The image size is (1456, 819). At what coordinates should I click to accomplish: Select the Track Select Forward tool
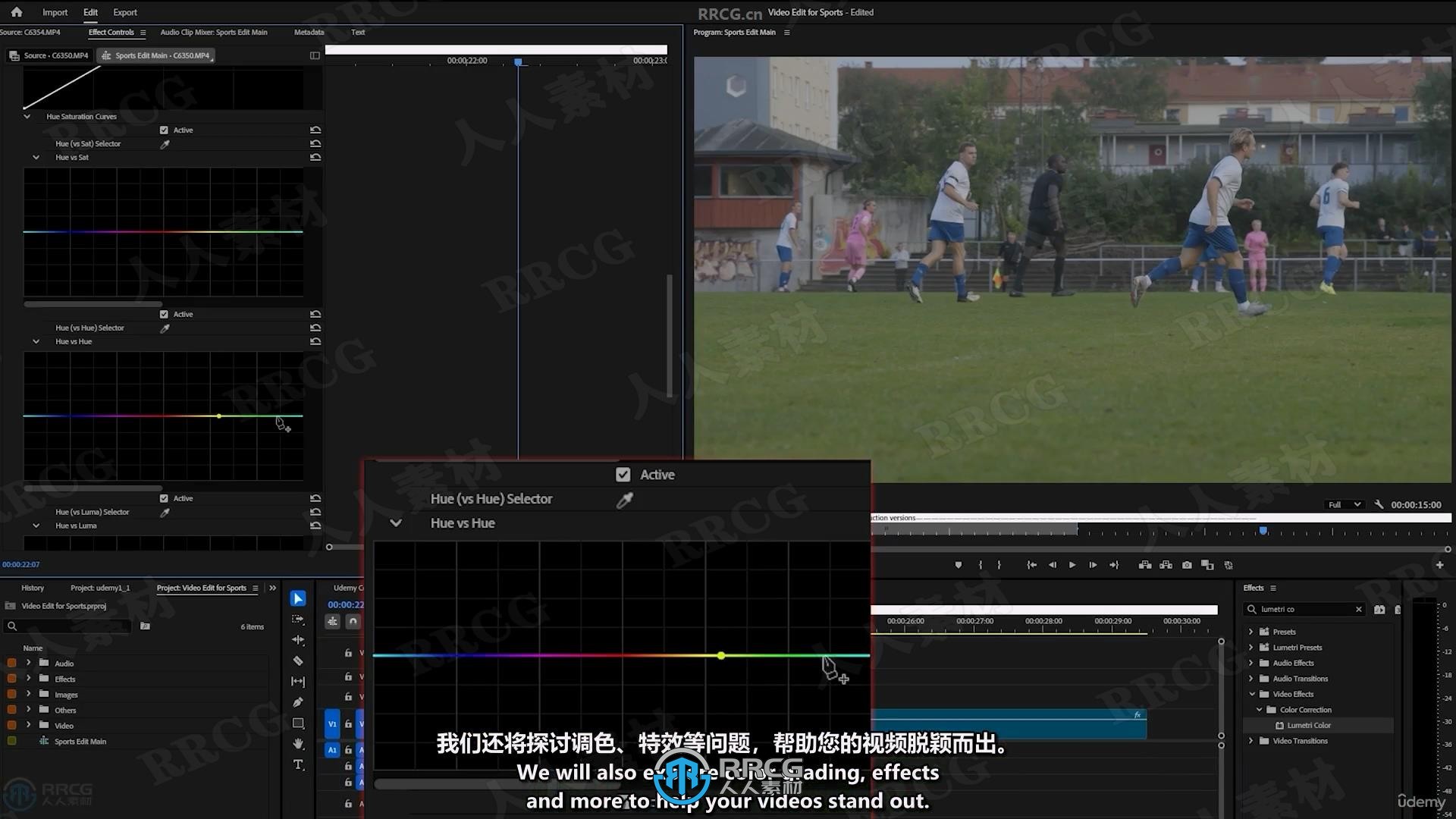(298, 620)
